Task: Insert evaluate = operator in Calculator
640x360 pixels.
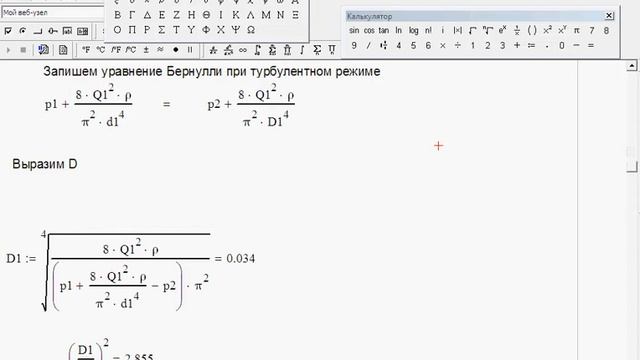Action: point(591,45)
